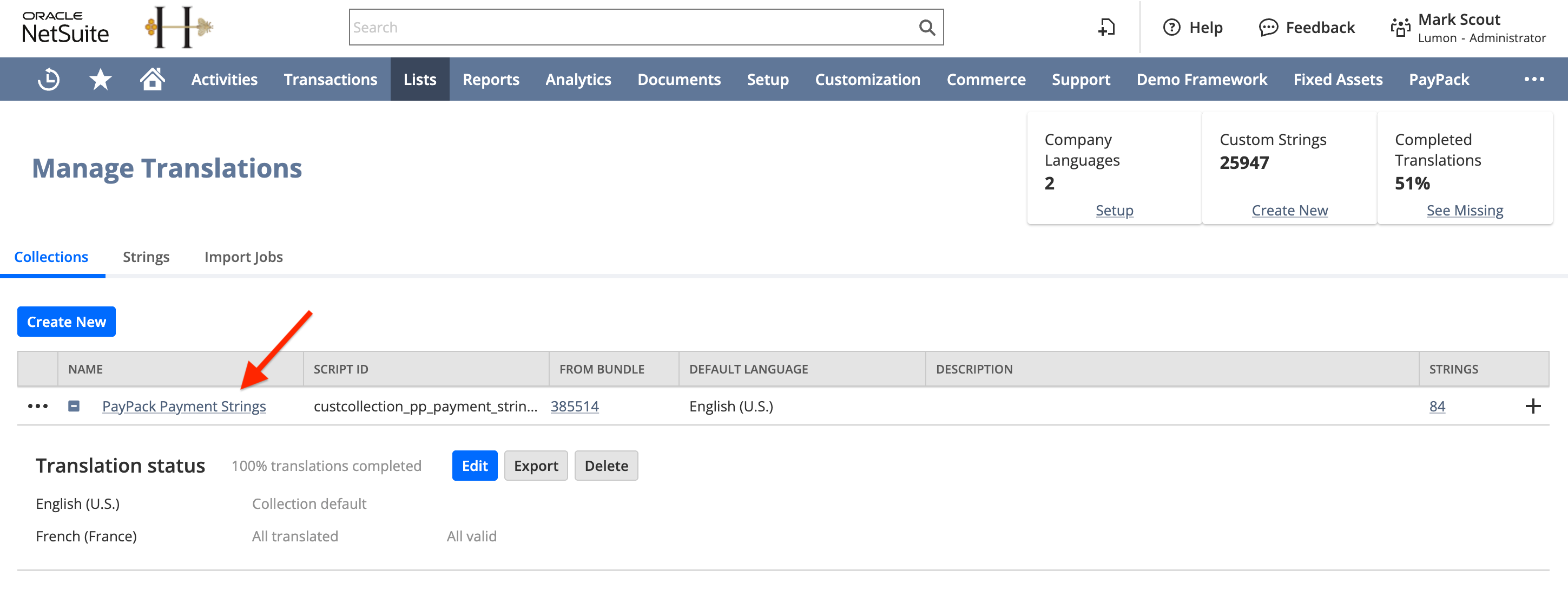1568x589 pixels.
Task: Click See Missing under Completed Translations
Action: click(x=1465, y=210)
